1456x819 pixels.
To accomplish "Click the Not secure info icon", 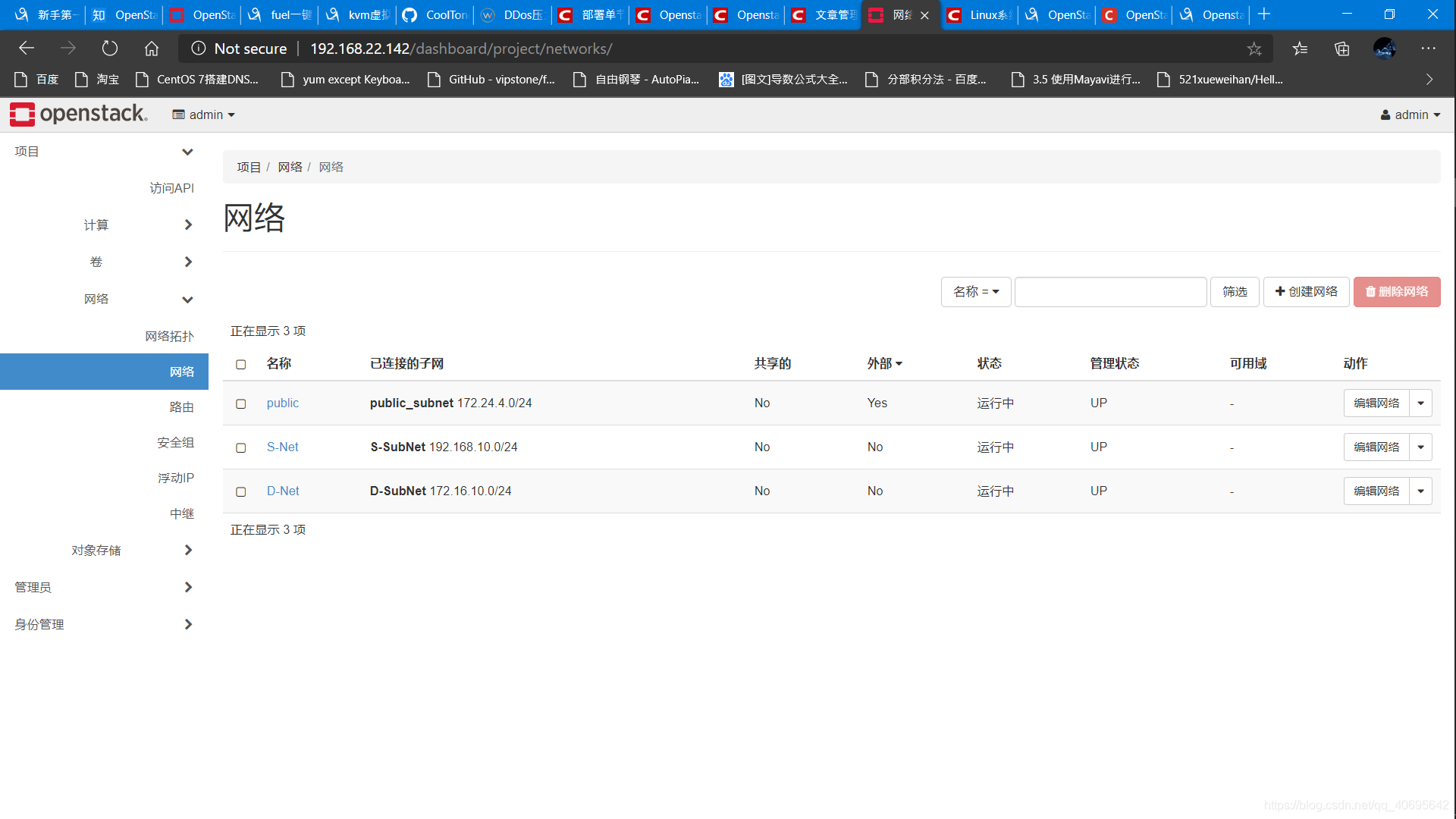I will (x=199, y=49).
